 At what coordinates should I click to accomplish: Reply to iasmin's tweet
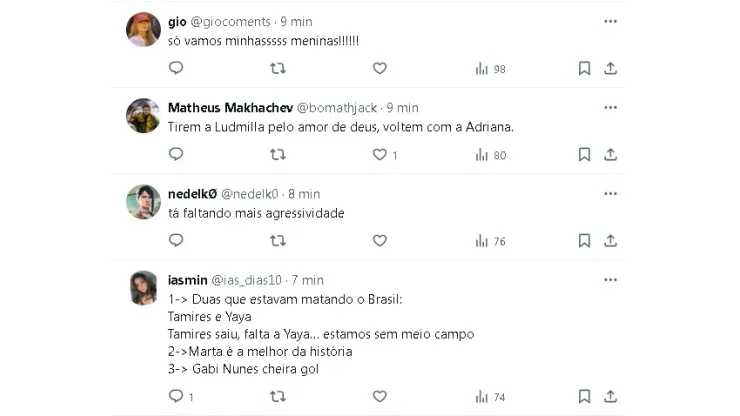pyautogui.click(x=176, y=397)
